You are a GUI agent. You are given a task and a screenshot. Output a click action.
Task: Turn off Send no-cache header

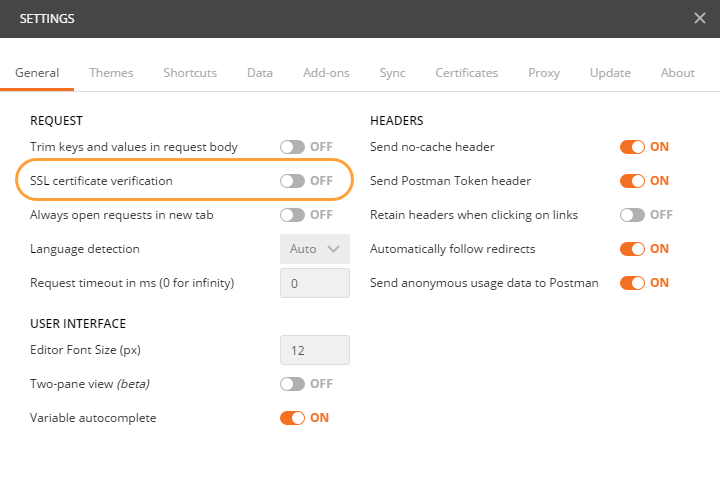click(x=632, y=147)
